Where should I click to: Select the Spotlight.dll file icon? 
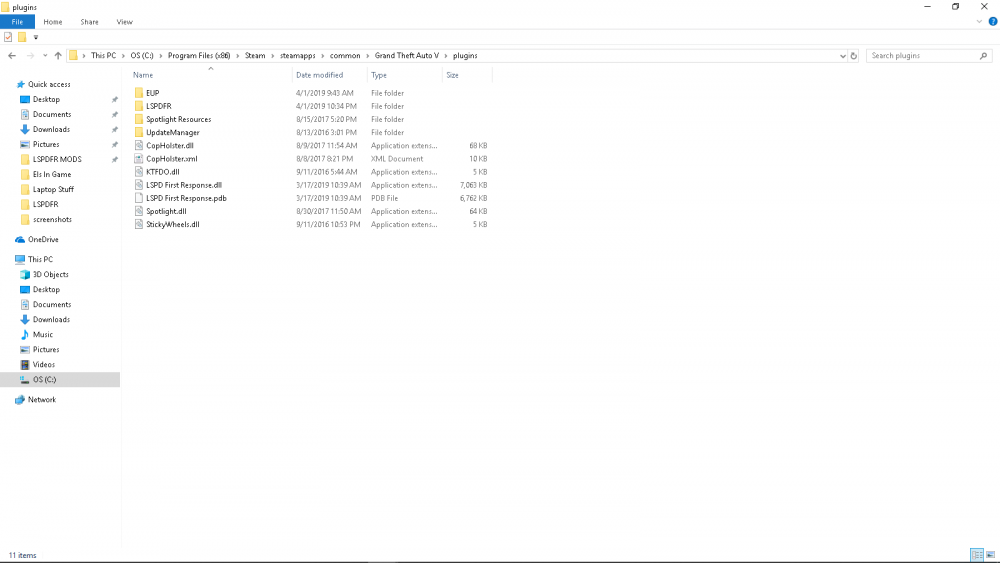139,211
